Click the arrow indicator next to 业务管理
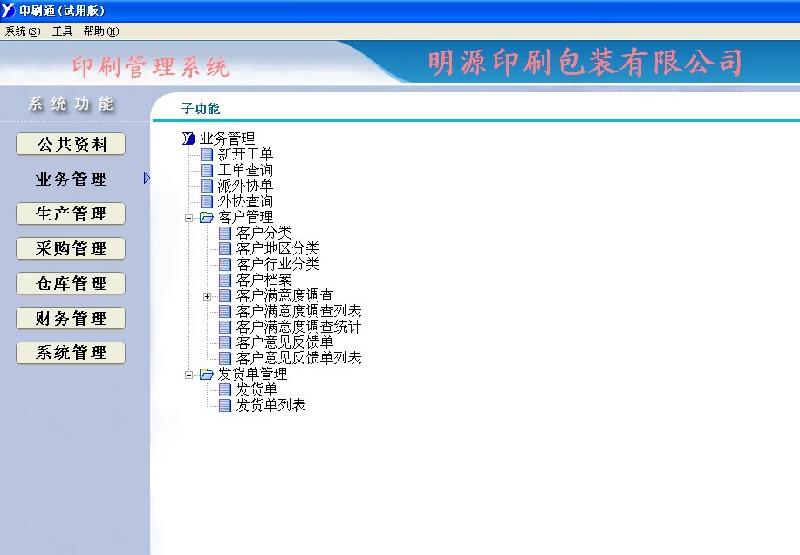 point(146,178)
